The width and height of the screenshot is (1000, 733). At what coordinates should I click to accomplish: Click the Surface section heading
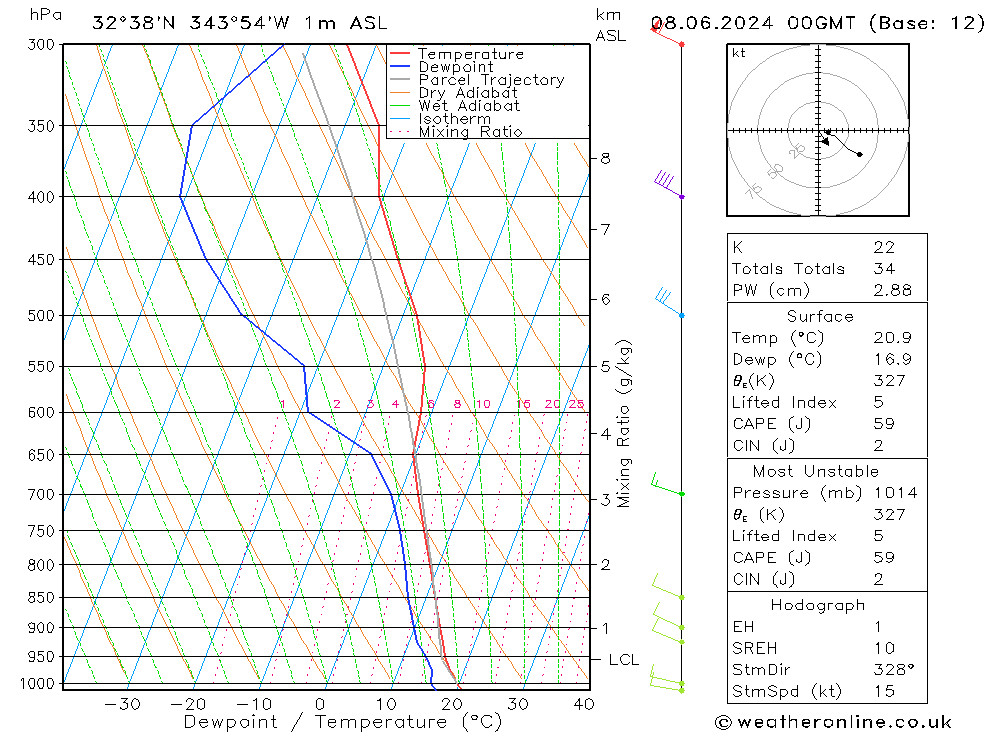pyautogui.click(x=820, y=316)
